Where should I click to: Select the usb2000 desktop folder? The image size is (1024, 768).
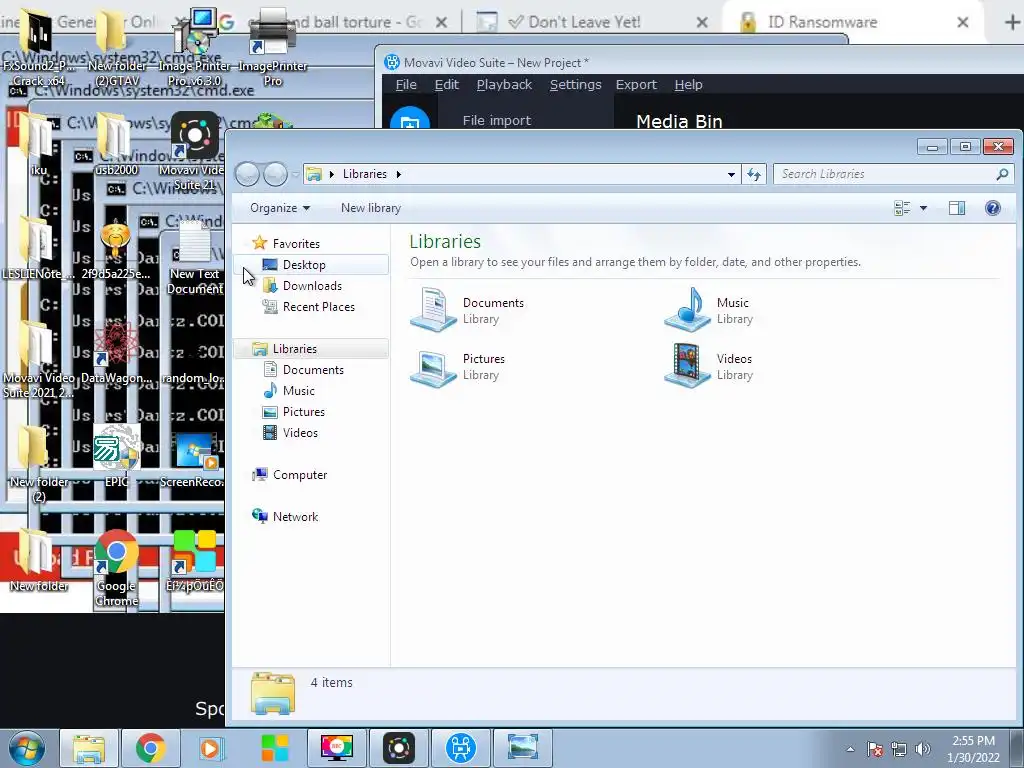click(x=116, y=144)
